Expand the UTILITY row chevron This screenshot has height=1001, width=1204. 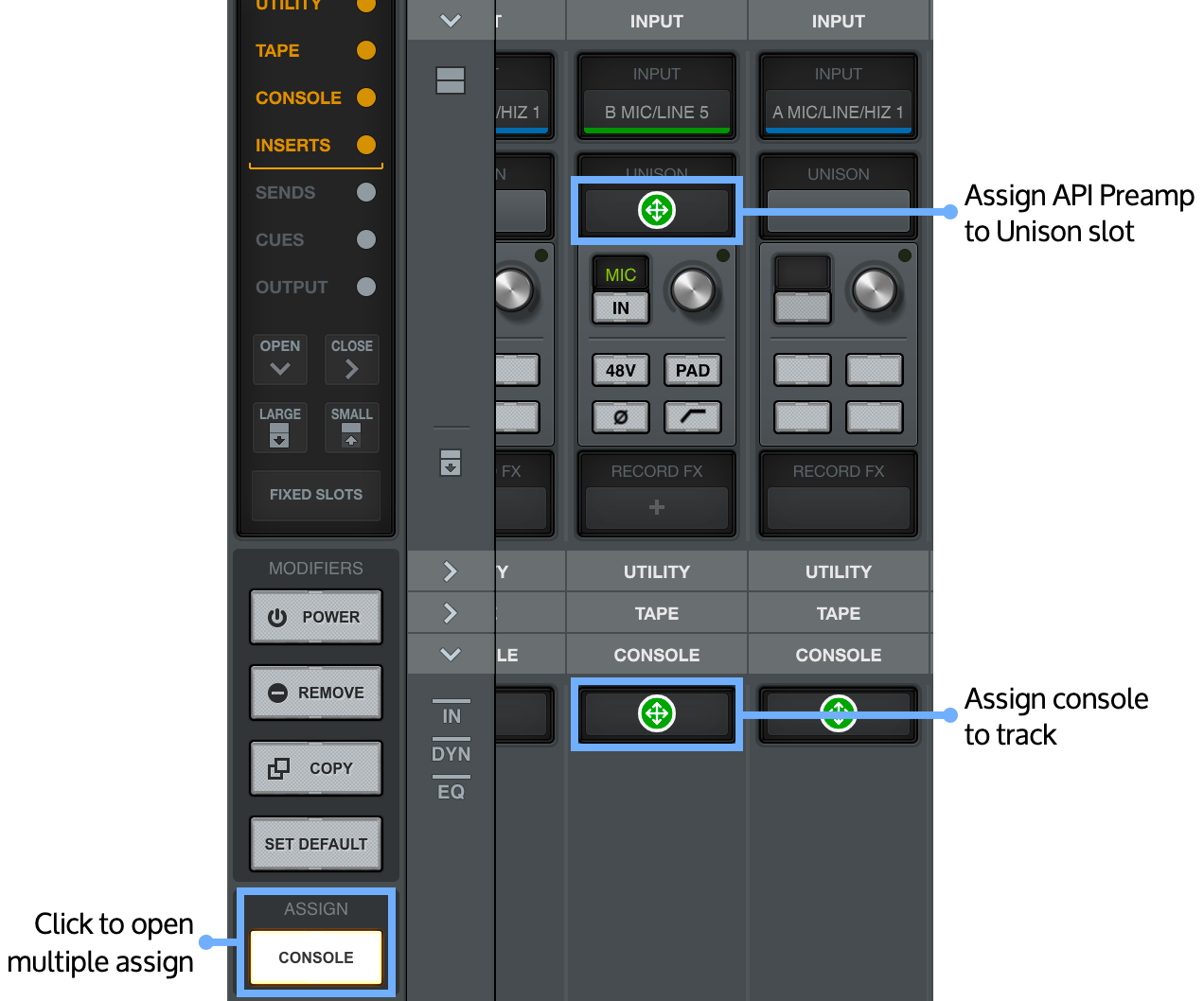point(451,571)
